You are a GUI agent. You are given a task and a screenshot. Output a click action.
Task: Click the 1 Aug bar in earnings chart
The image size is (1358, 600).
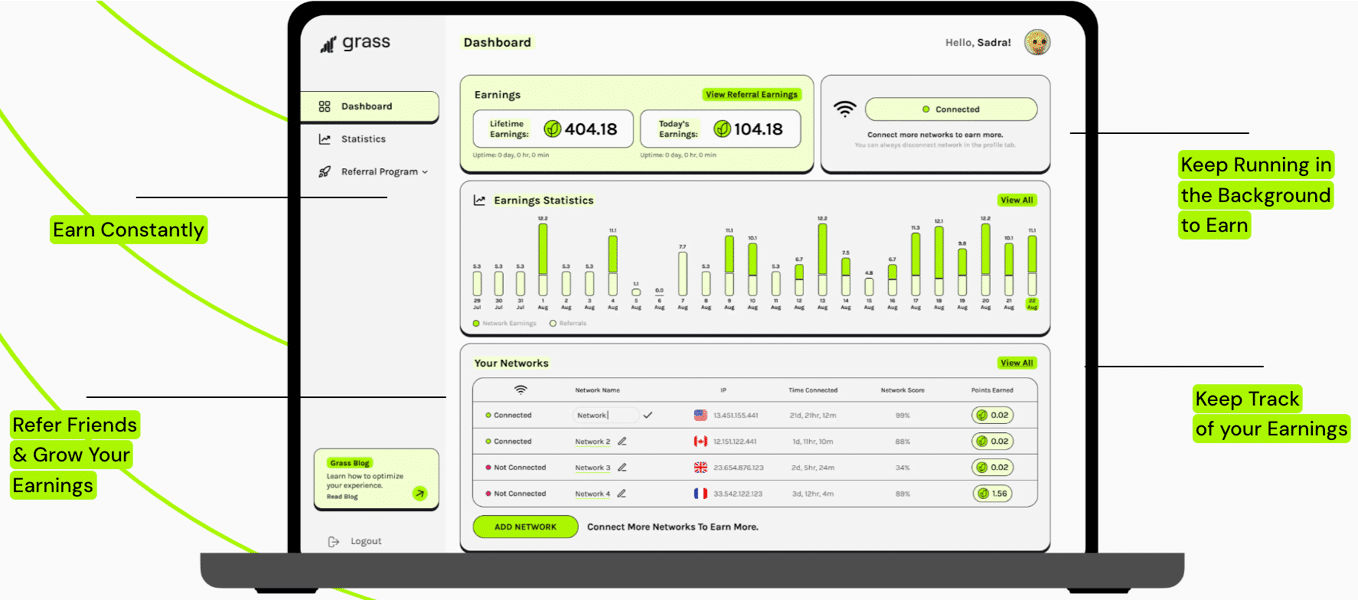point(543,260)
